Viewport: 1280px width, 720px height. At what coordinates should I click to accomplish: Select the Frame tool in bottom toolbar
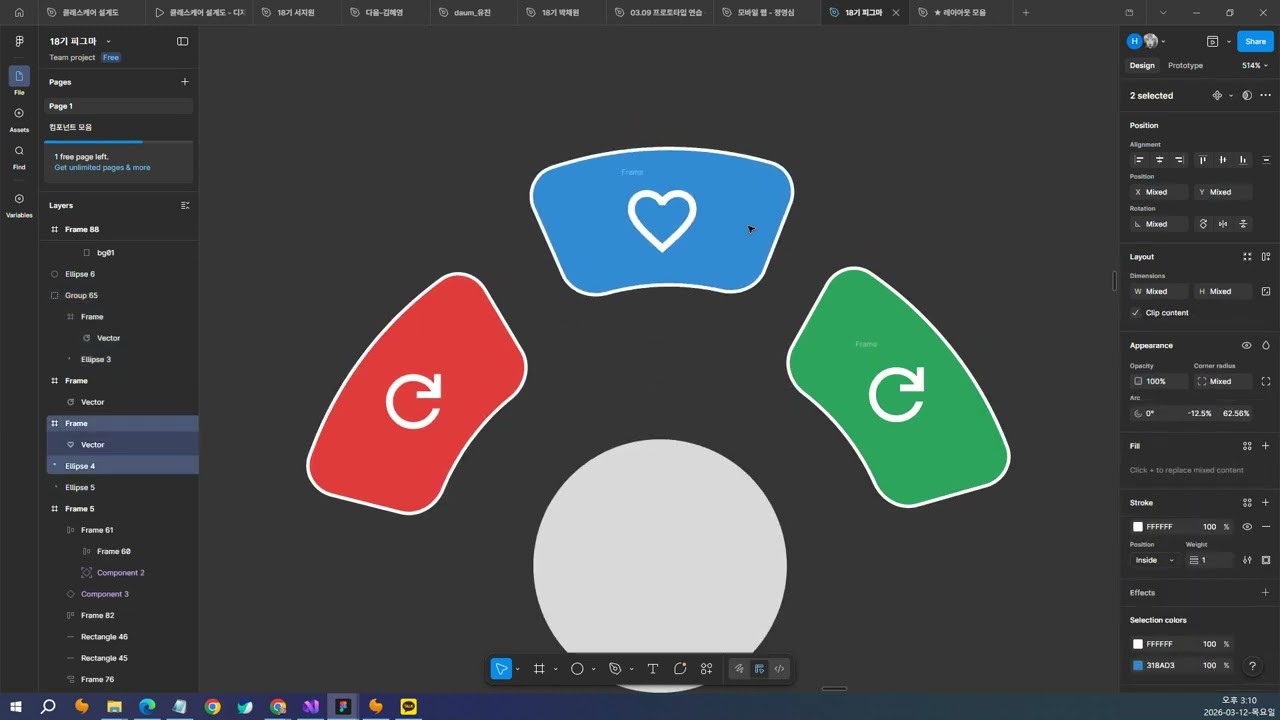pos(539,669)
